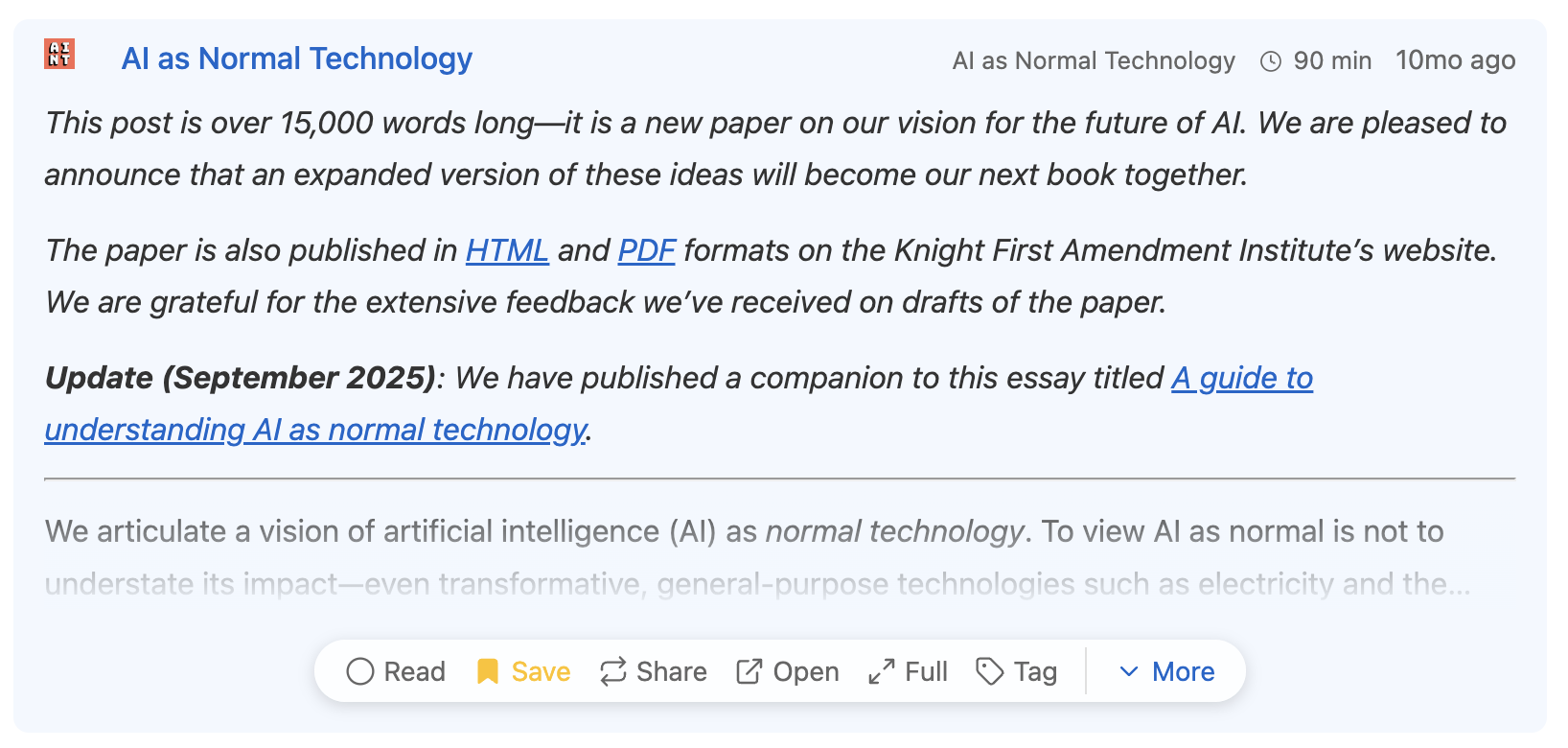Toggle the yellow Save bookmark icon
Image resolution: width=1568 pixels, height=748 pixels.
[x=488, y=671]
